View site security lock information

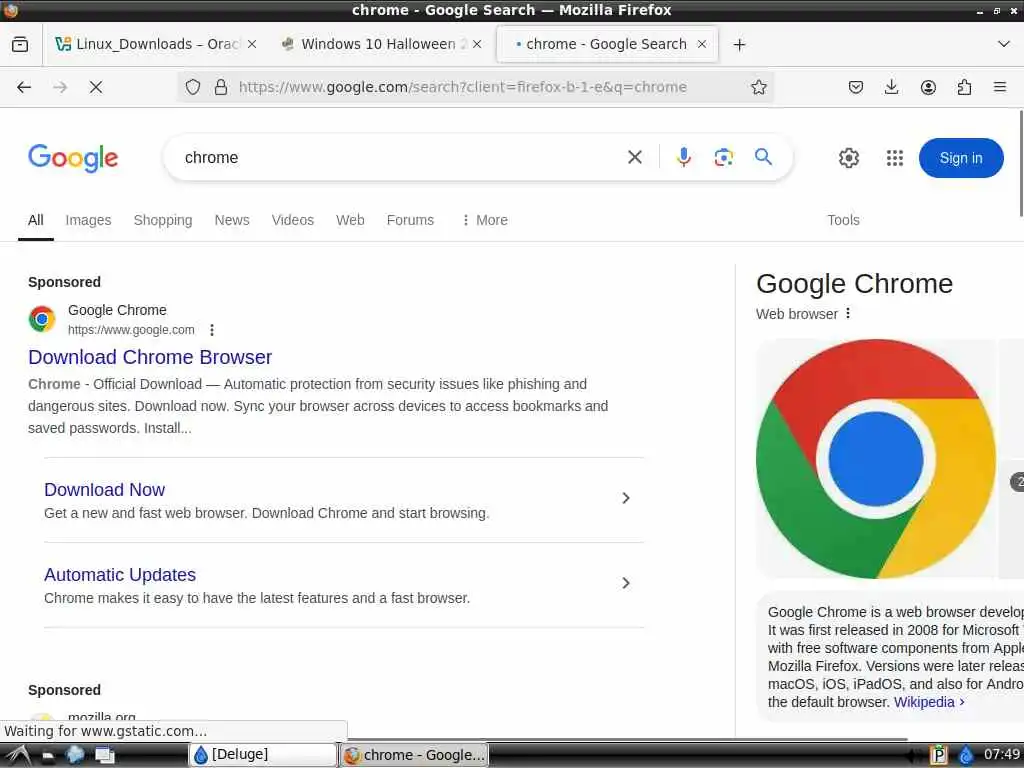click(x=221, y=87)
